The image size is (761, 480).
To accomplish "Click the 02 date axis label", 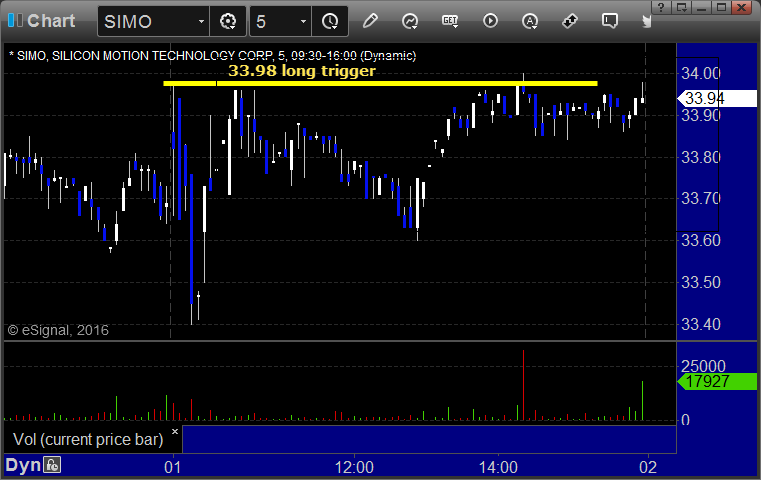I will [648, 467].
